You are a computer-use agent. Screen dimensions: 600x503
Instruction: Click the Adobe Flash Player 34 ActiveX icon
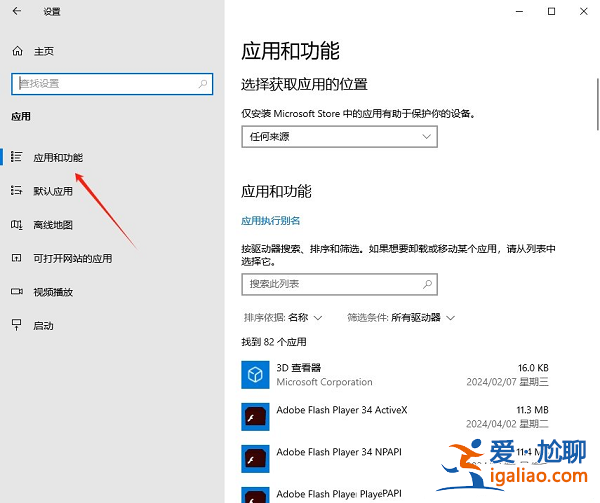click(255, 417)
